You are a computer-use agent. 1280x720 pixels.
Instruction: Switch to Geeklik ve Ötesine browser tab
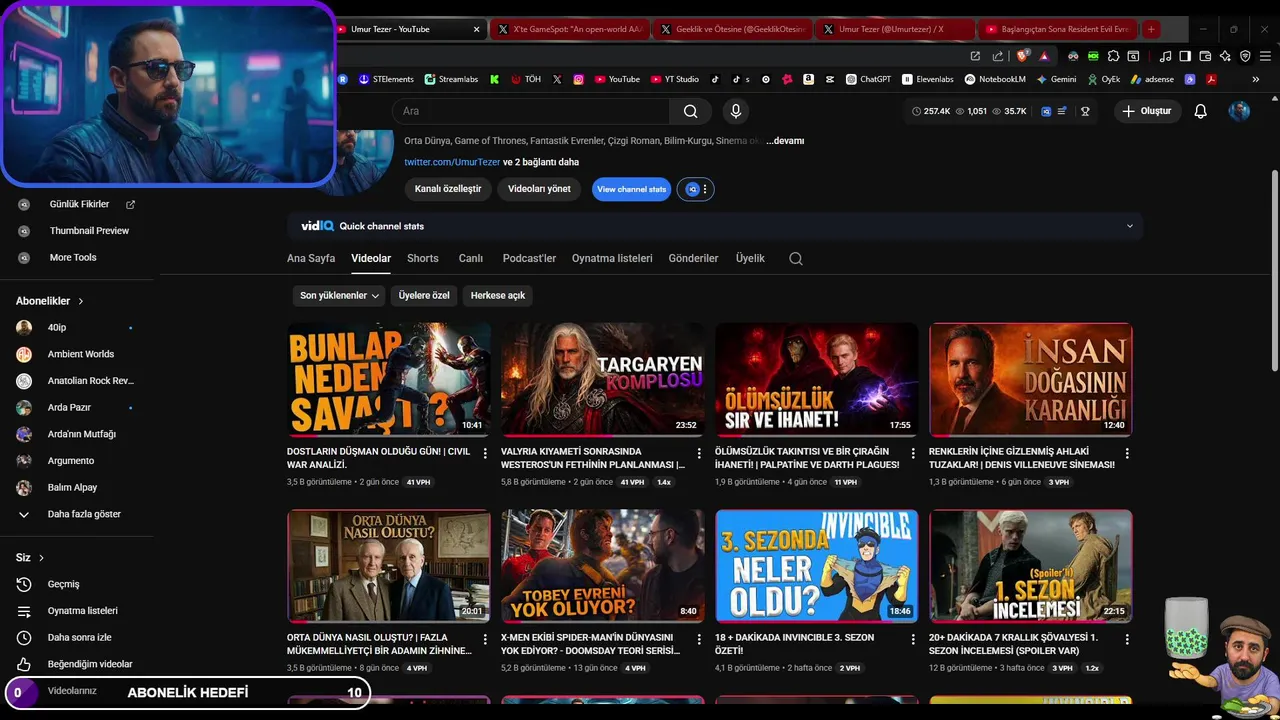733,29
